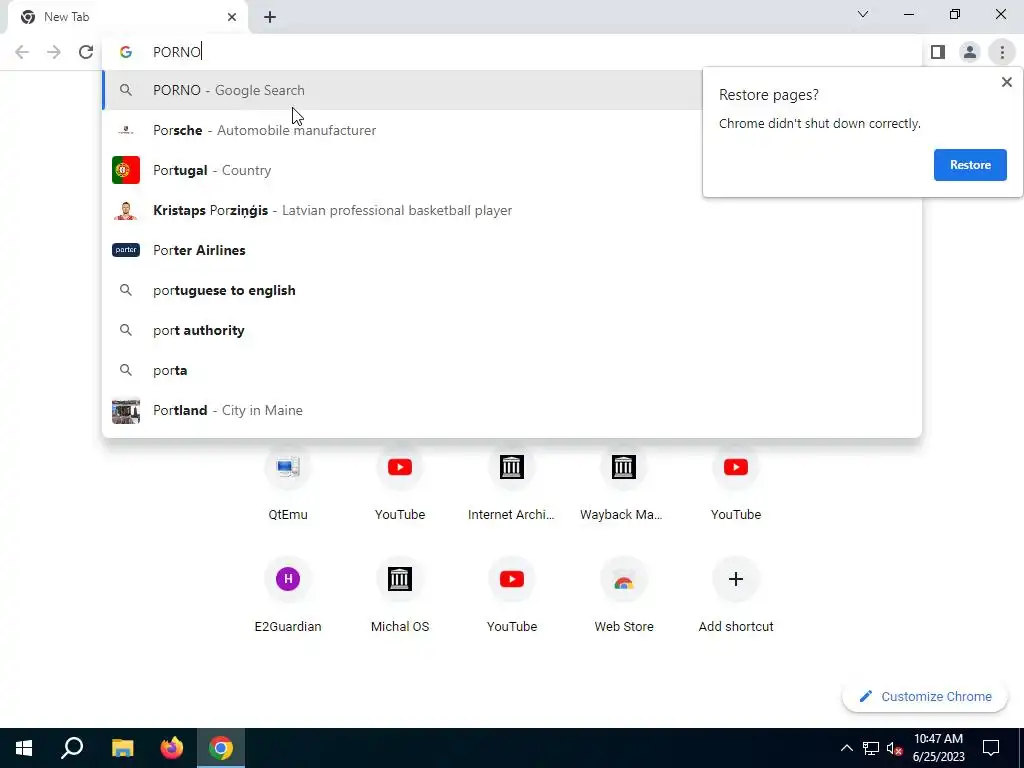Open the side panel icon

tap(938, 52)
